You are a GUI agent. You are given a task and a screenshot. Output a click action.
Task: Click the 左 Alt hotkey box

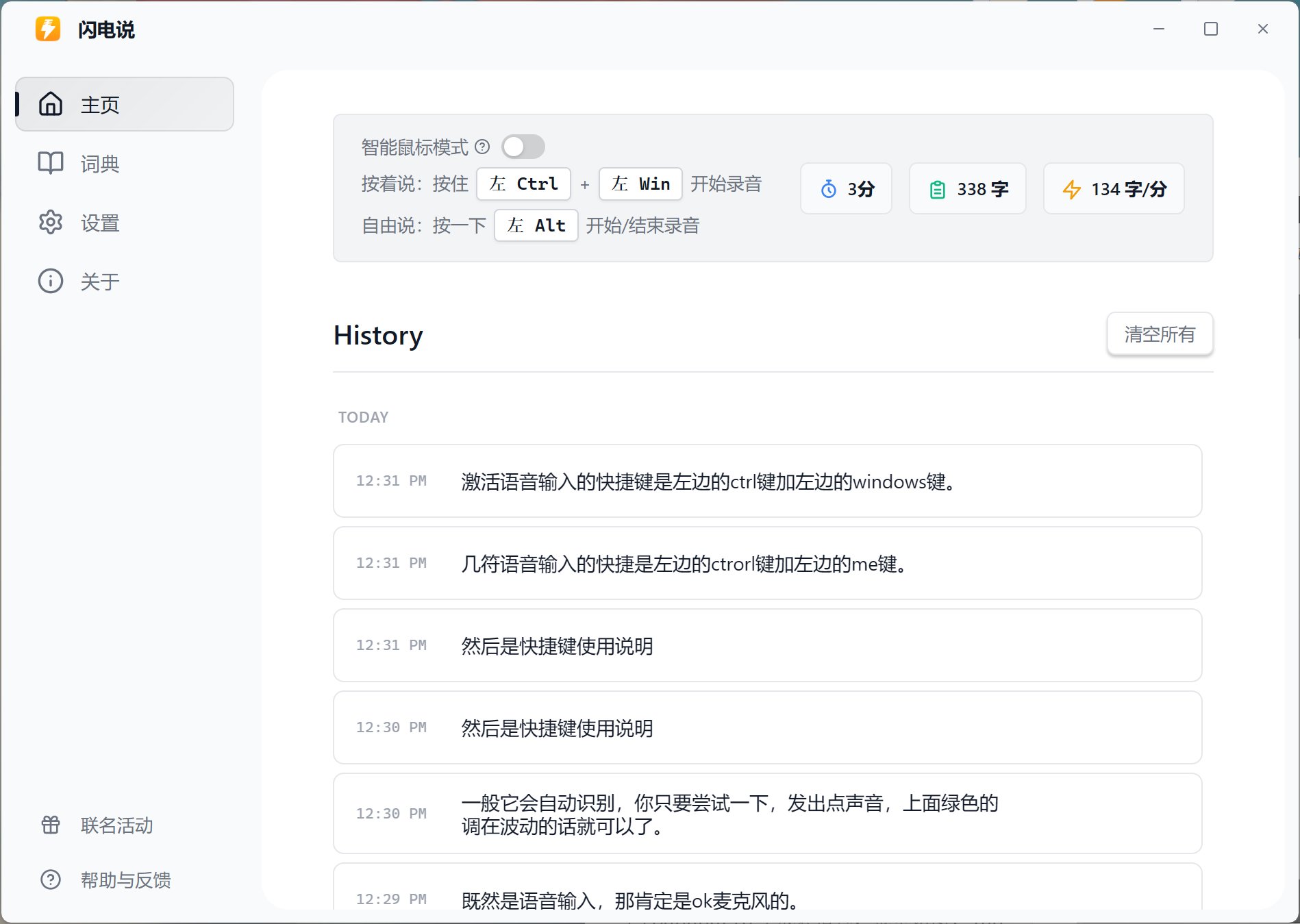click(536, 226)
